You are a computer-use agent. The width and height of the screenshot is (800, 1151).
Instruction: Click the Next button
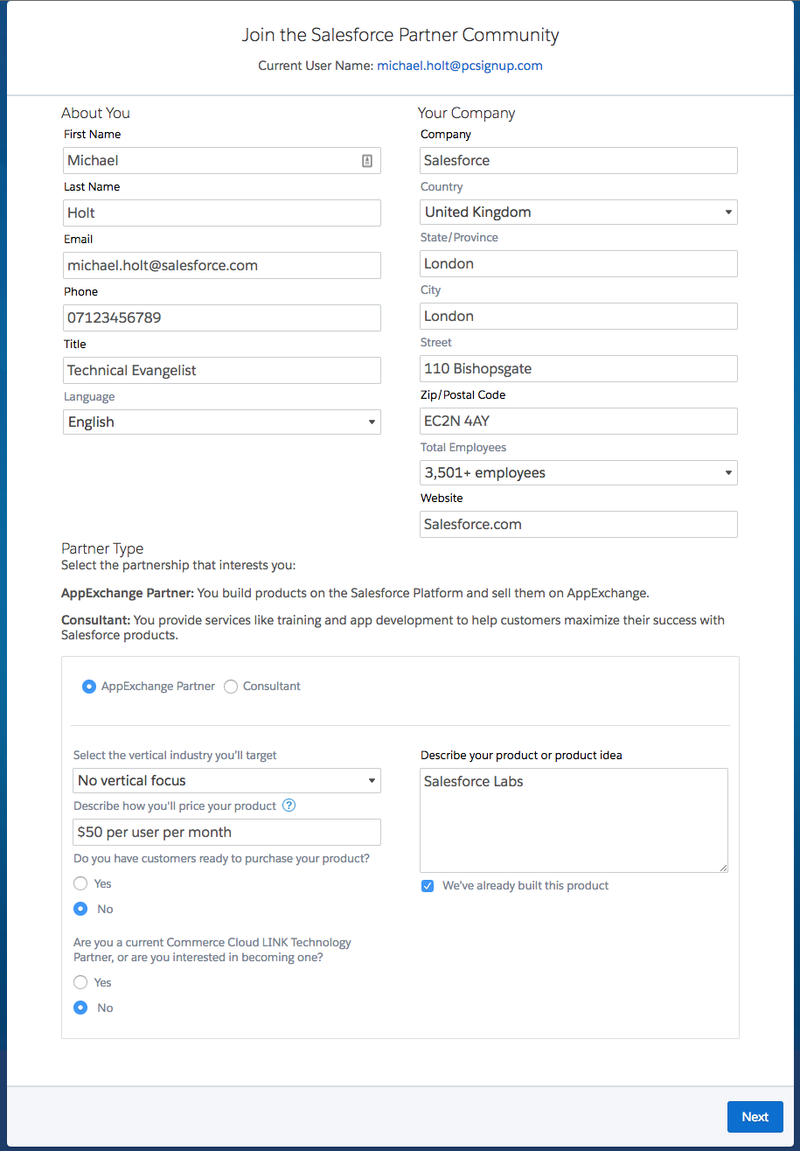(754, 1116)
